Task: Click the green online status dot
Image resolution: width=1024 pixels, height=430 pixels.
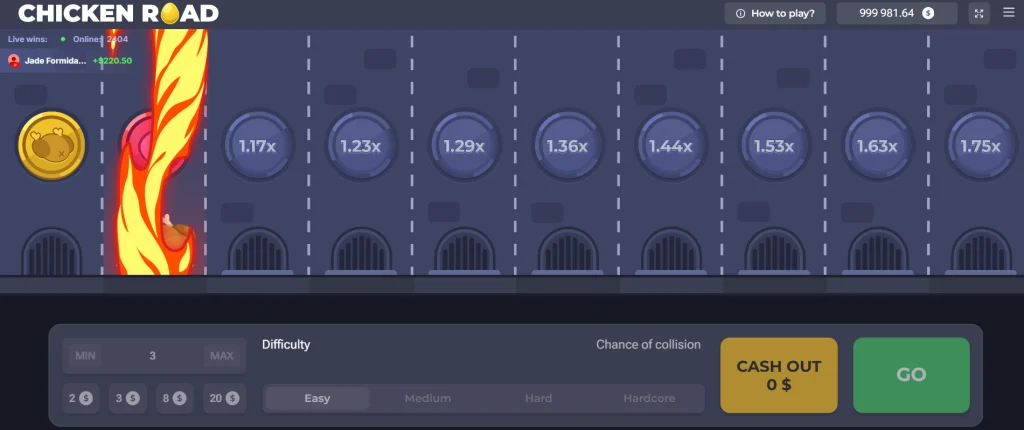Action: pos(63,39)
